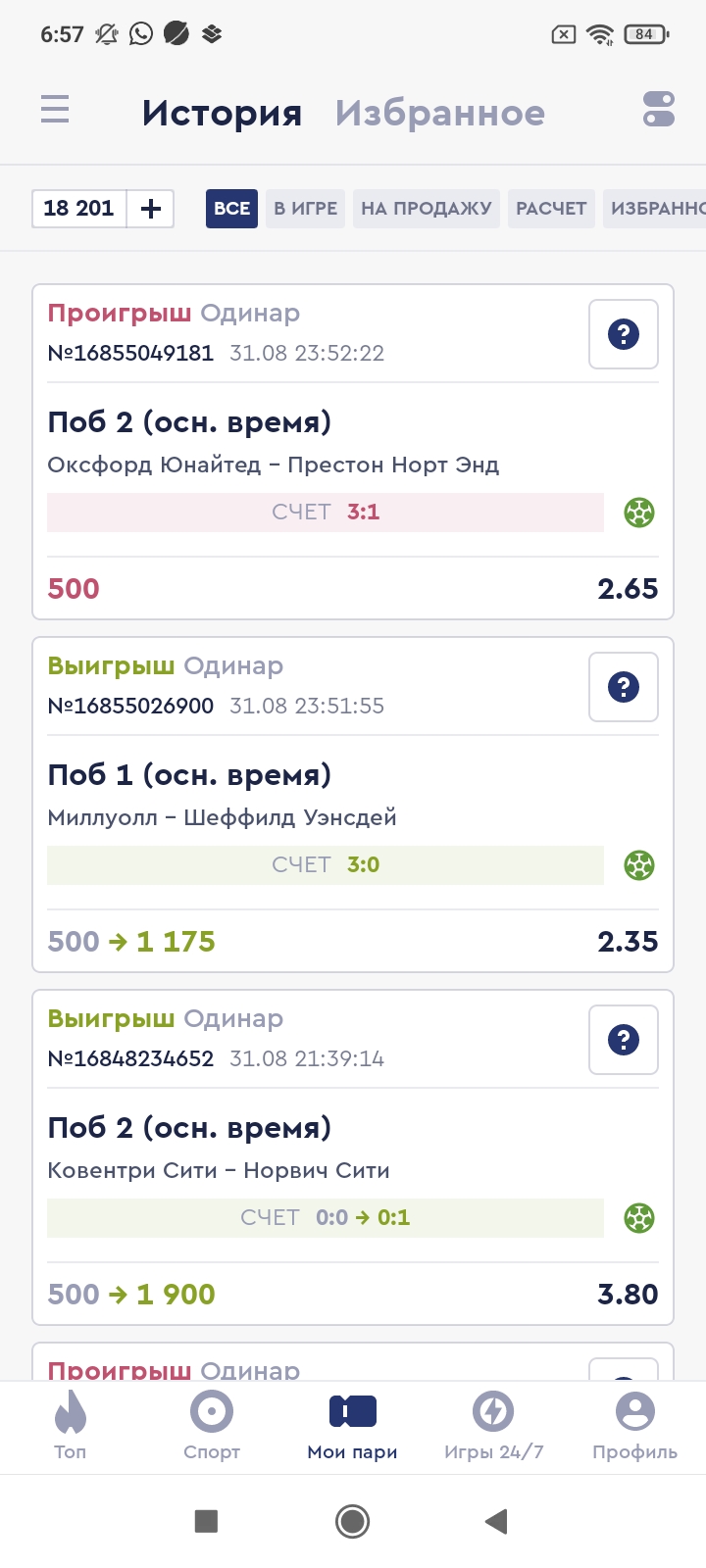706x1568 pixels.
Task: Filter bets by РАСЧЕТ
Action: [551, 209]
